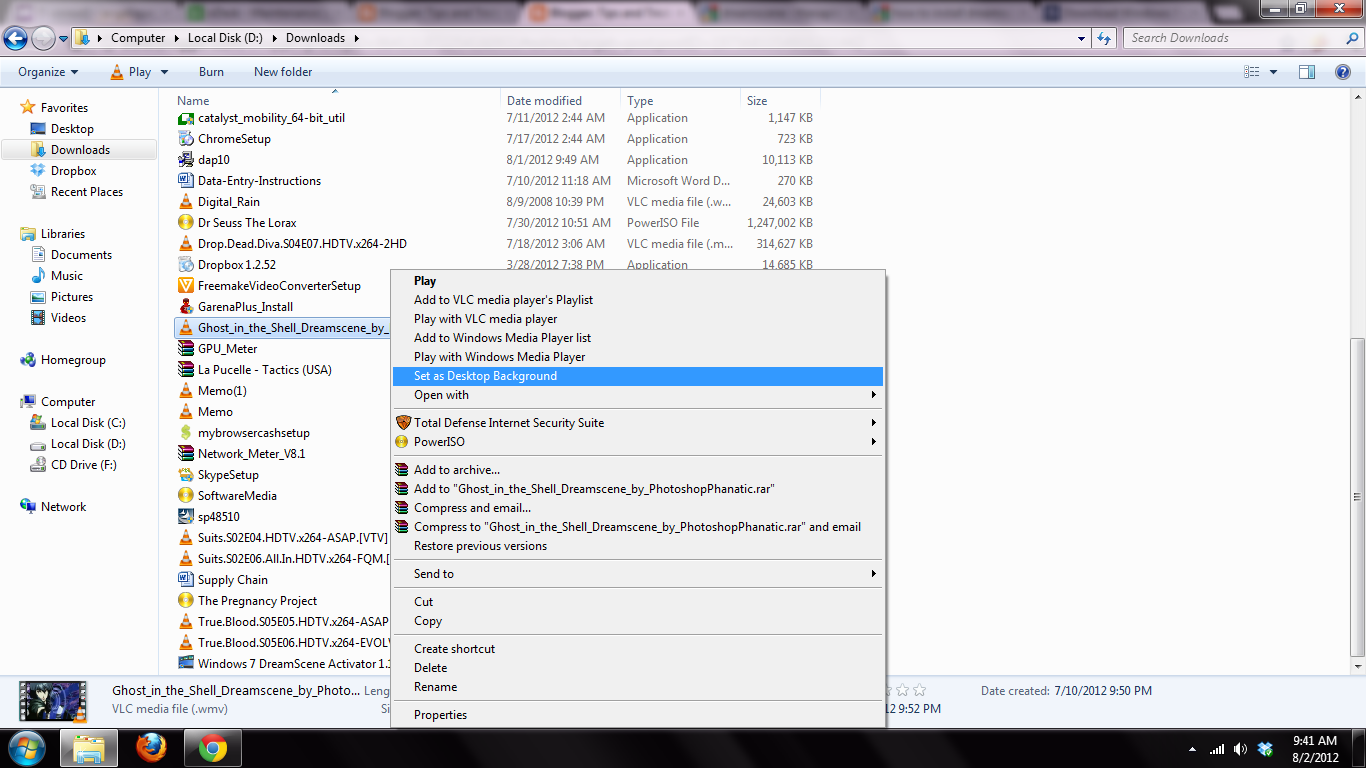This screenshot has width=1366, height=768.
Task: Select Restore previous versions
Action: [480, 546]
